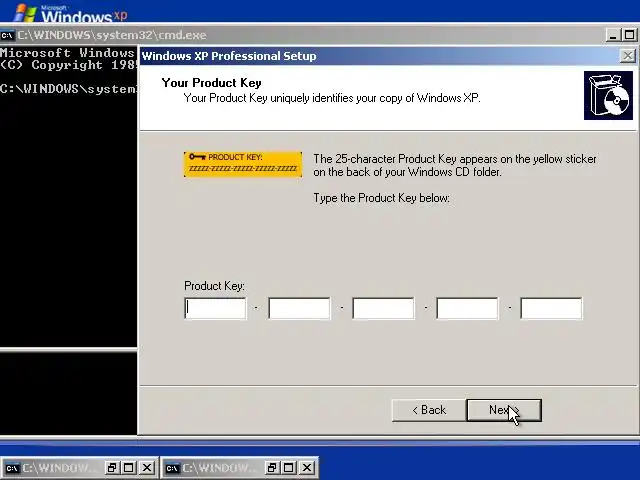Screen dimensions: 640x480
Task: Click the first minimized console's cmd icon
Action: pyautogui.click(x=12, y=468)
